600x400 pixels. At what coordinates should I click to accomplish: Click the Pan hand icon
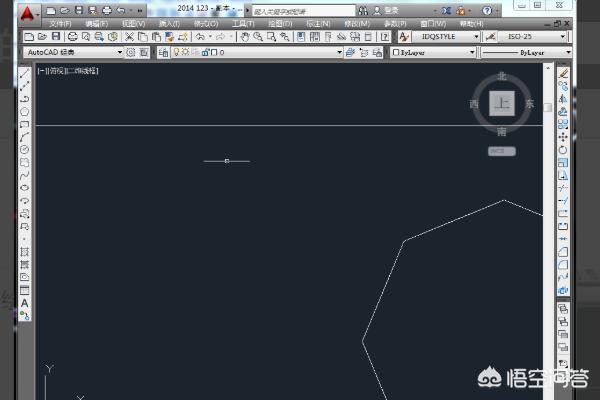coord(243,37)
